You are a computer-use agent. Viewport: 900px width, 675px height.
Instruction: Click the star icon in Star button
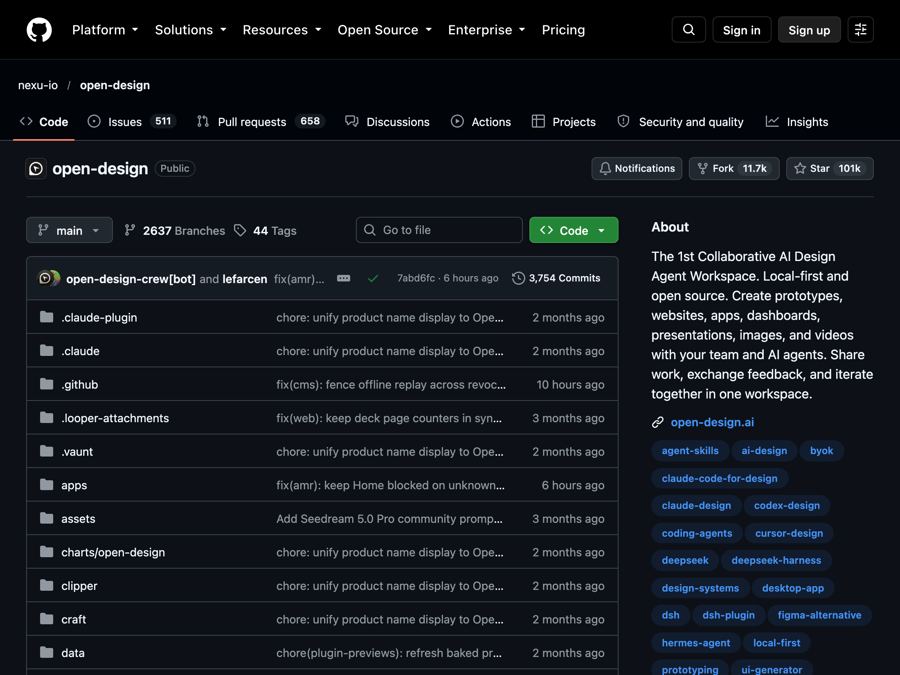click(800, 169)
